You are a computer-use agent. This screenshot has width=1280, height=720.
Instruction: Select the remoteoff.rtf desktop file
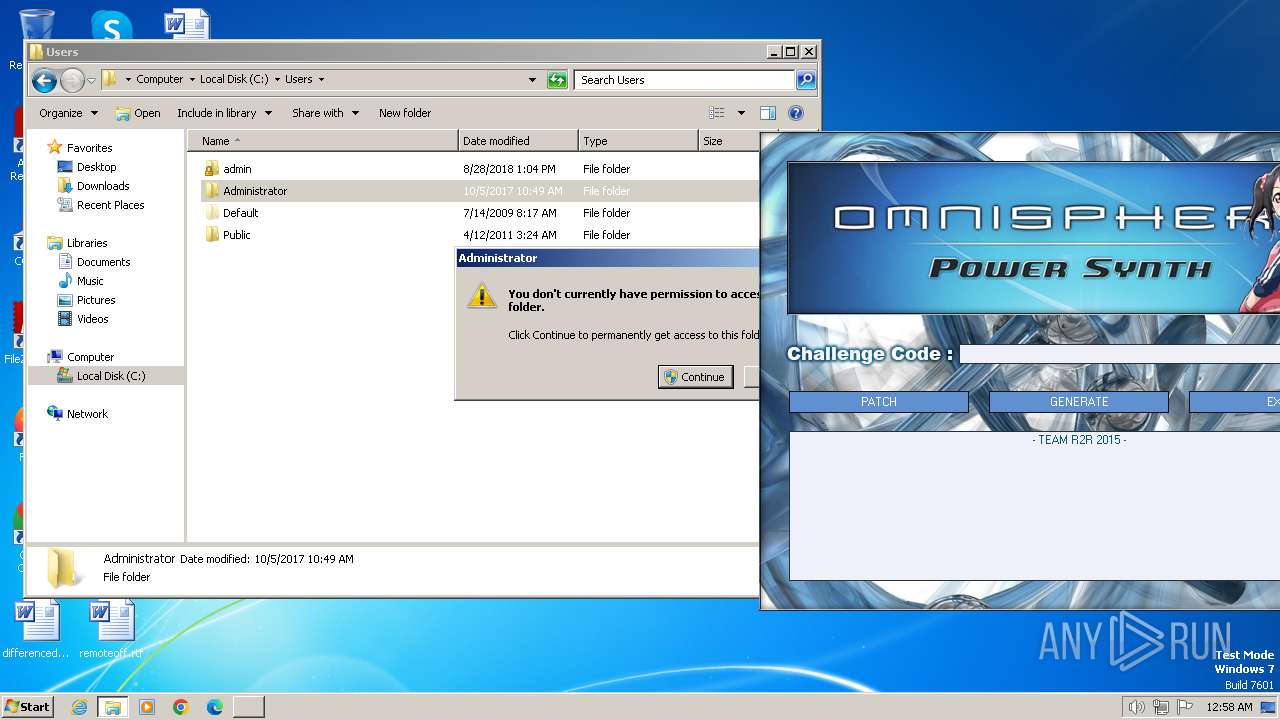click(x=111, y=630)
